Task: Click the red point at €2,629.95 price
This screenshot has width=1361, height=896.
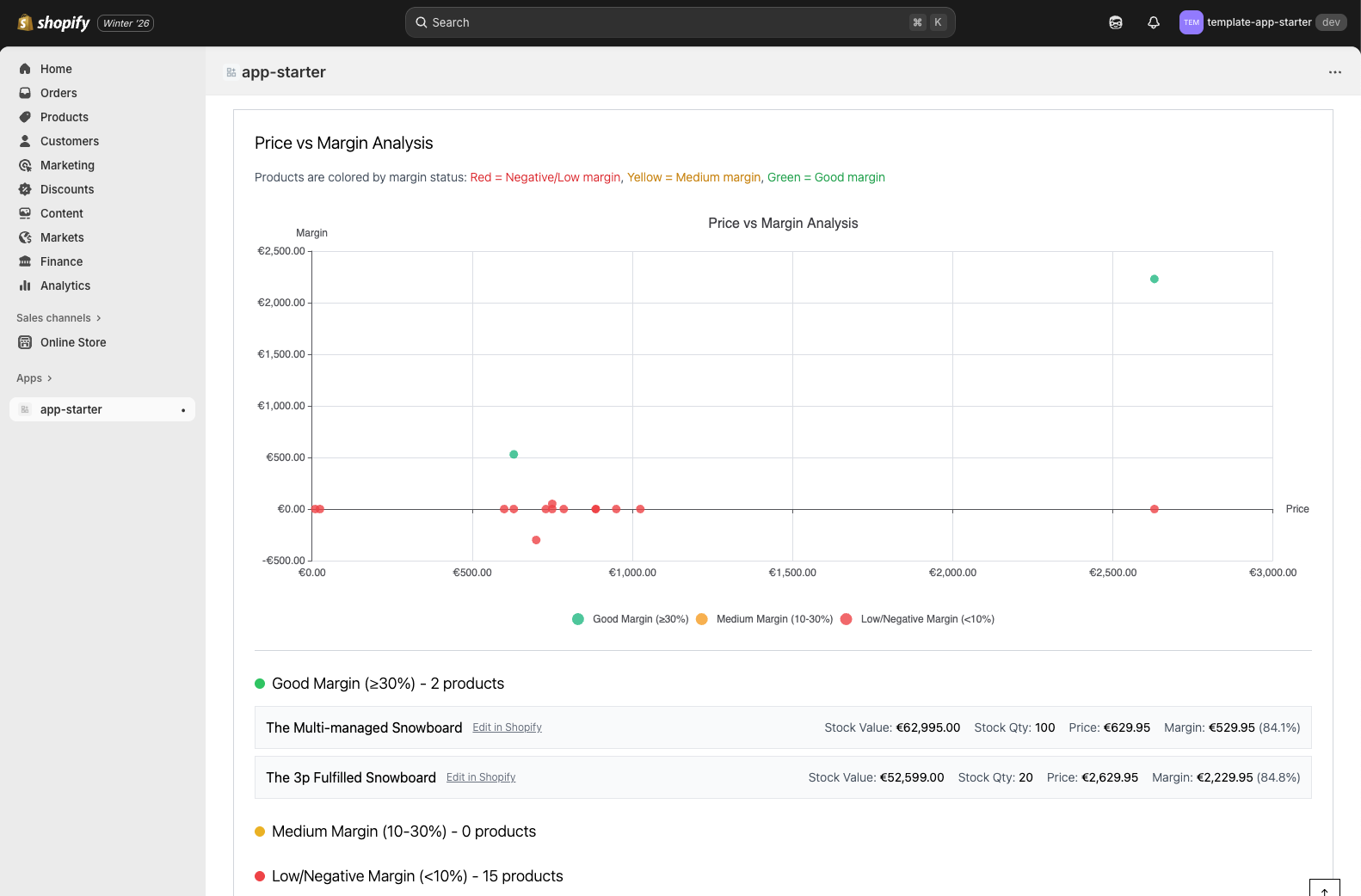Action: point(1155,509)
